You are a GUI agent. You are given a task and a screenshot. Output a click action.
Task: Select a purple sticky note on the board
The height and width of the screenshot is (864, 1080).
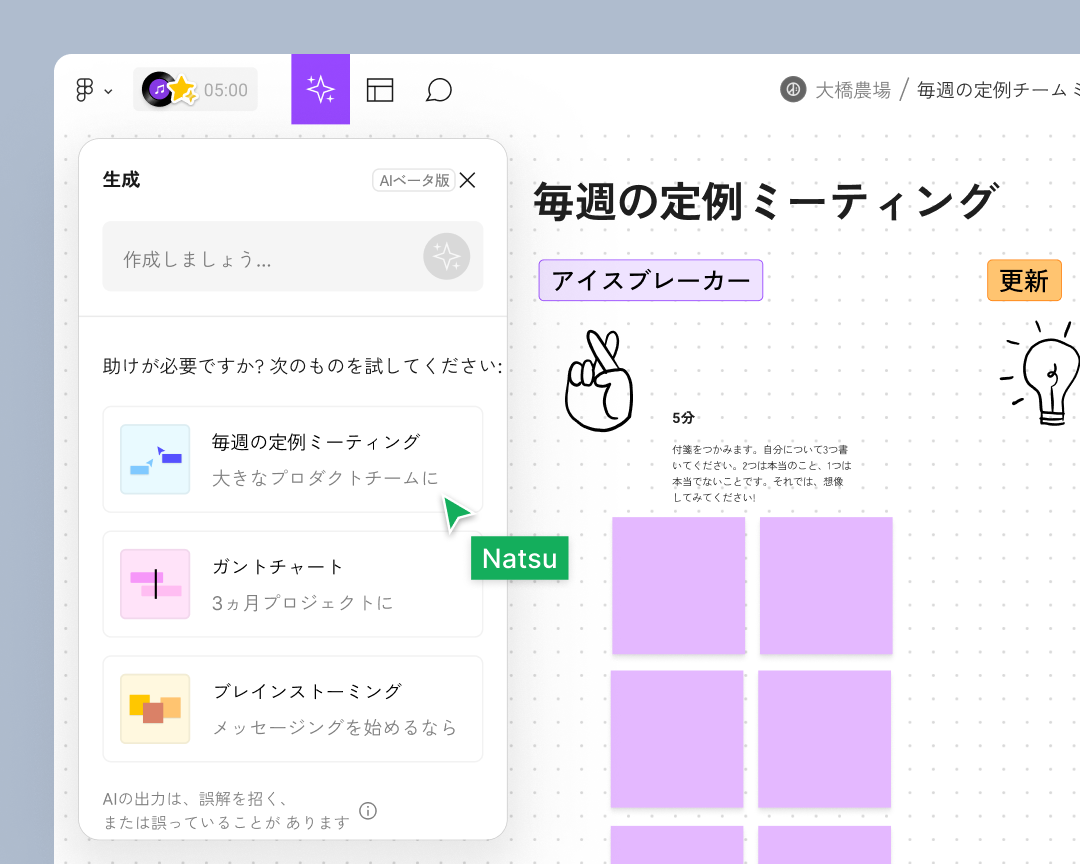[x=678, y=585]
